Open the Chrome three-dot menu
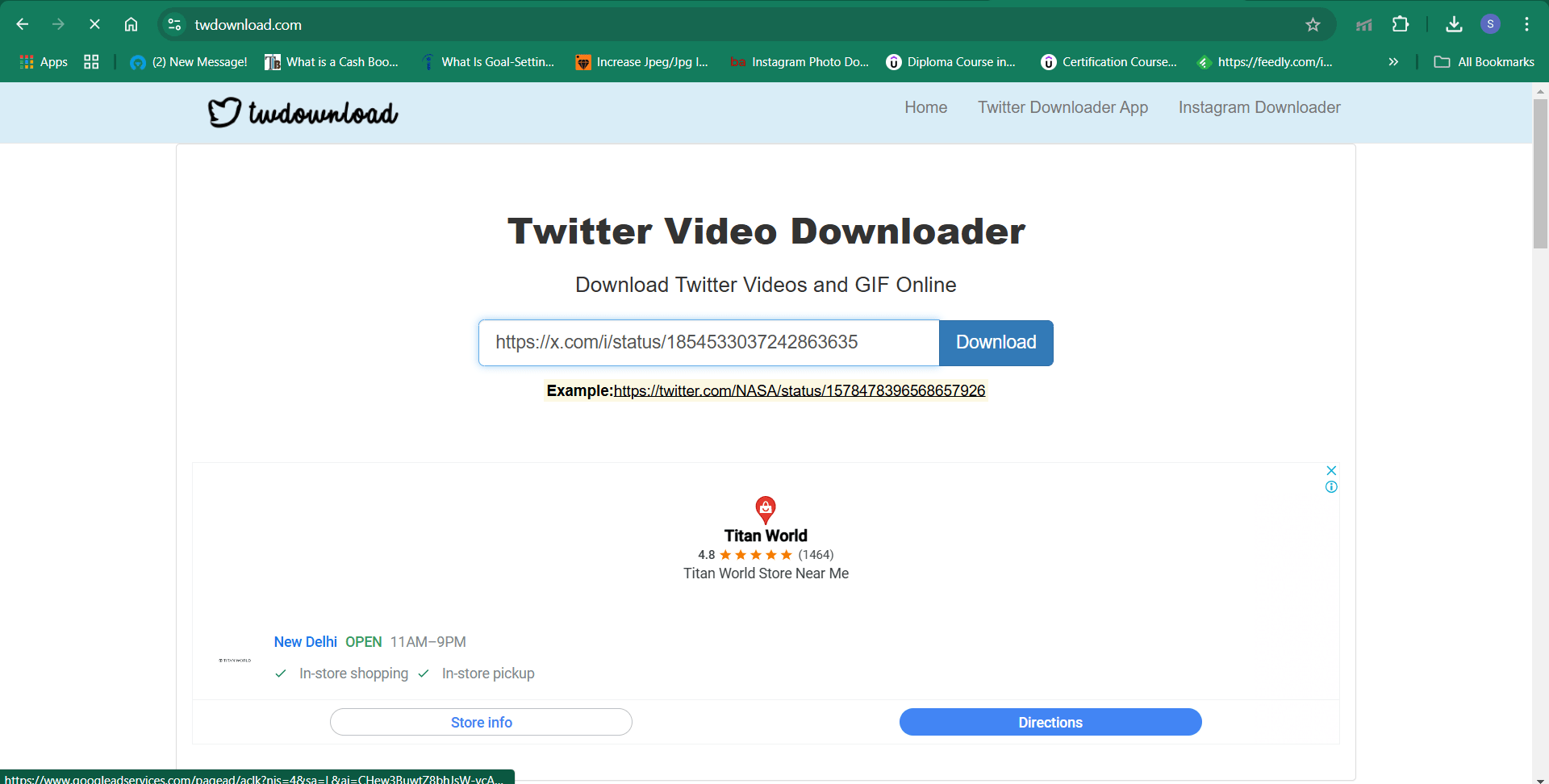The image size is (1549, 784). click(1526, 24)
